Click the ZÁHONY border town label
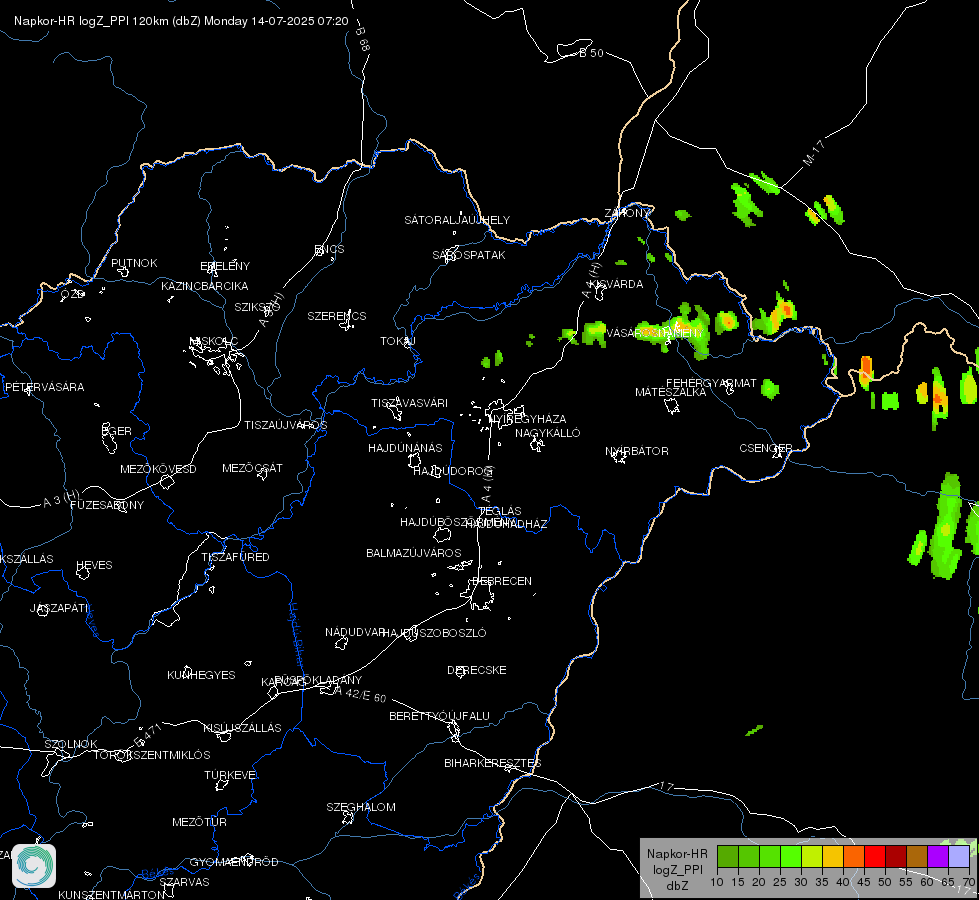Image resolution: width=979 pixels, height=900 pixels. click(x=627, y=213)
